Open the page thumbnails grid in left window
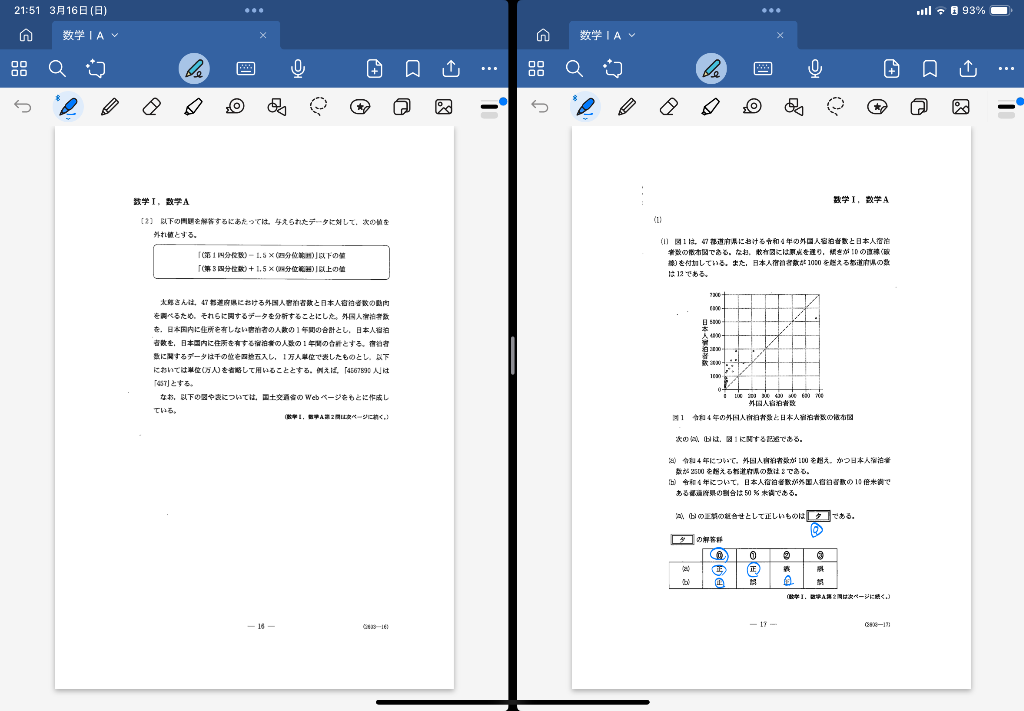This screenshot has height=711, width=1024. (19, 69)
